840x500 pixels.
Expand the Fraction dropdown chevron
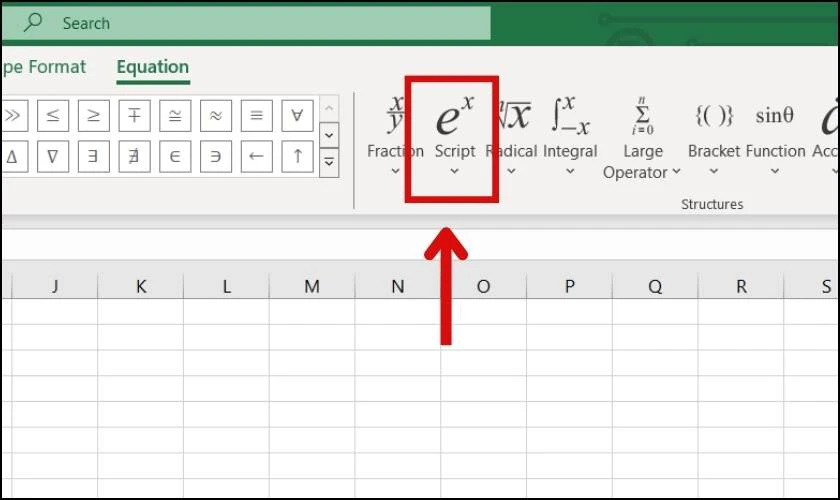coord(395,171)
